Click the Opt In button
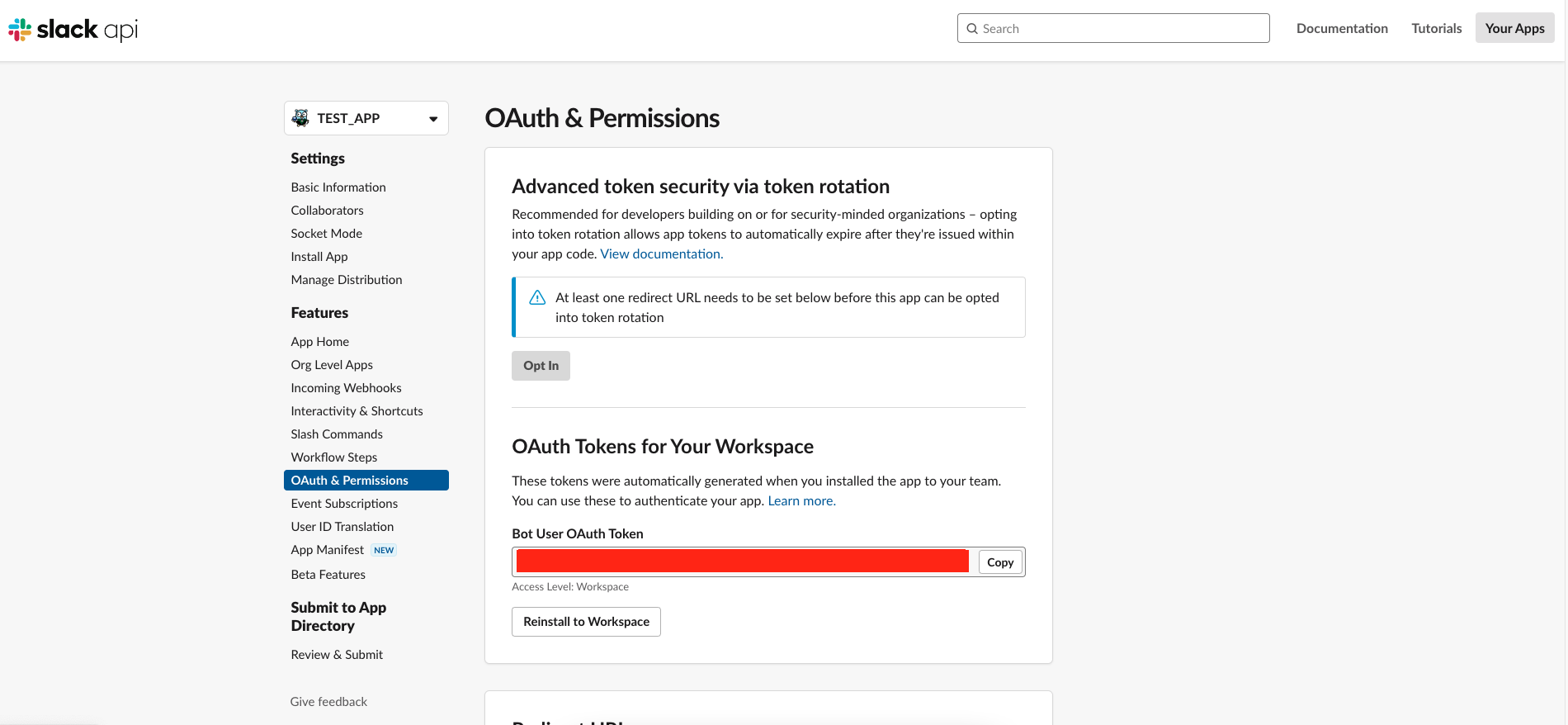The width and height of the screenshot is (1568, 725). point(541,366)
